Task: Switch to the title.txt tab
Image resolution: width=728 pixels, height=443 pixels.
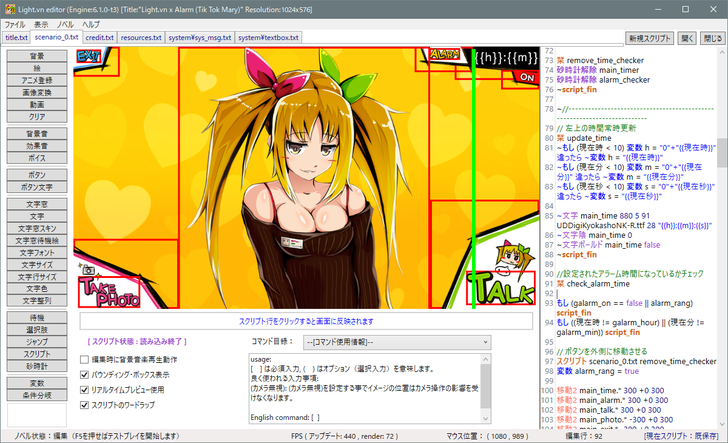Action: (17, 38)
